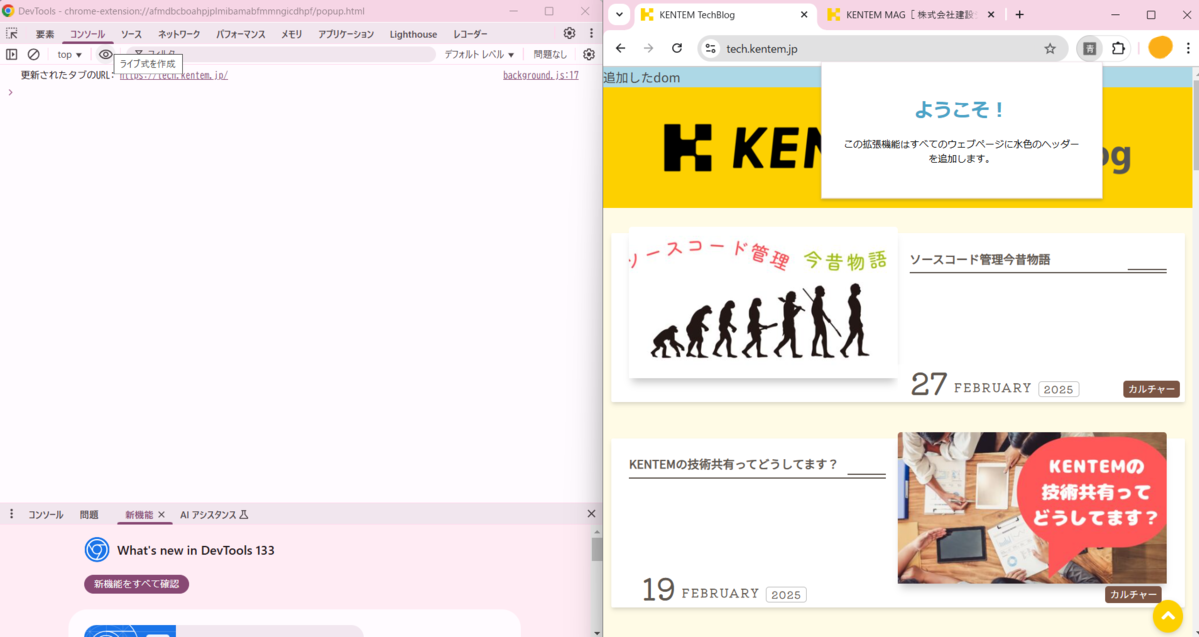Screen dimensions: 1199x637
Task: Switch to the 要素 tab
Action: click(x=45, y=34)
